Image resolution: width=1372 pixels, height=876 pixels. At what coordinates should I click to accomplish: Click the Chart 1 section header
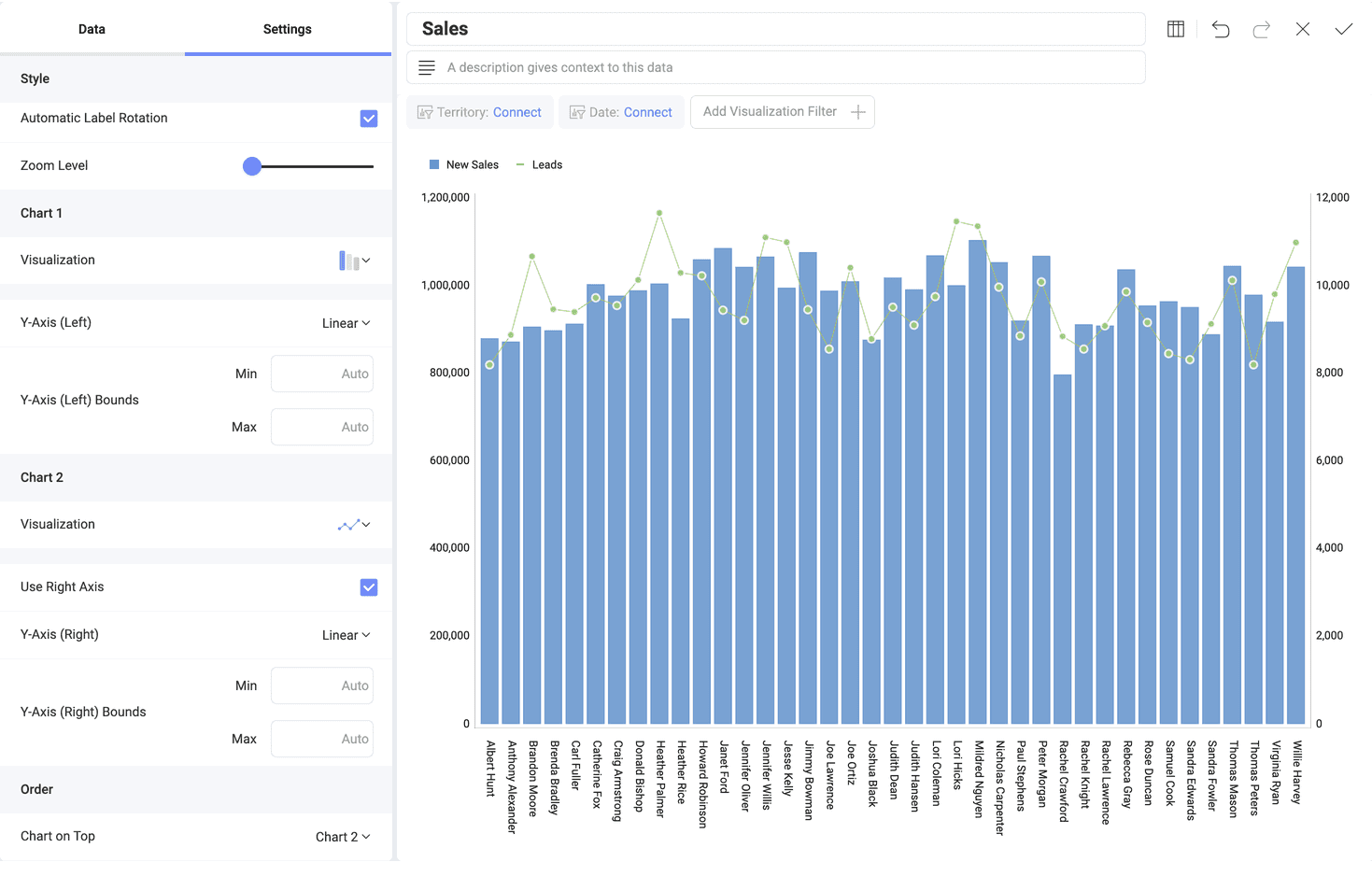[196, 213]
